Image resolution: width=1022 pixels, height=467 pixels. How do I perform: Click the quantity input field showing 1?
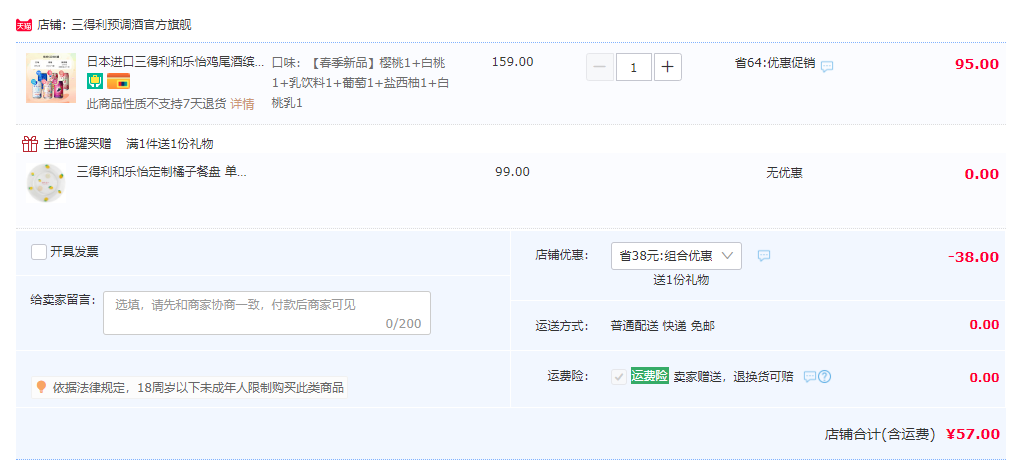pos(634,67)
